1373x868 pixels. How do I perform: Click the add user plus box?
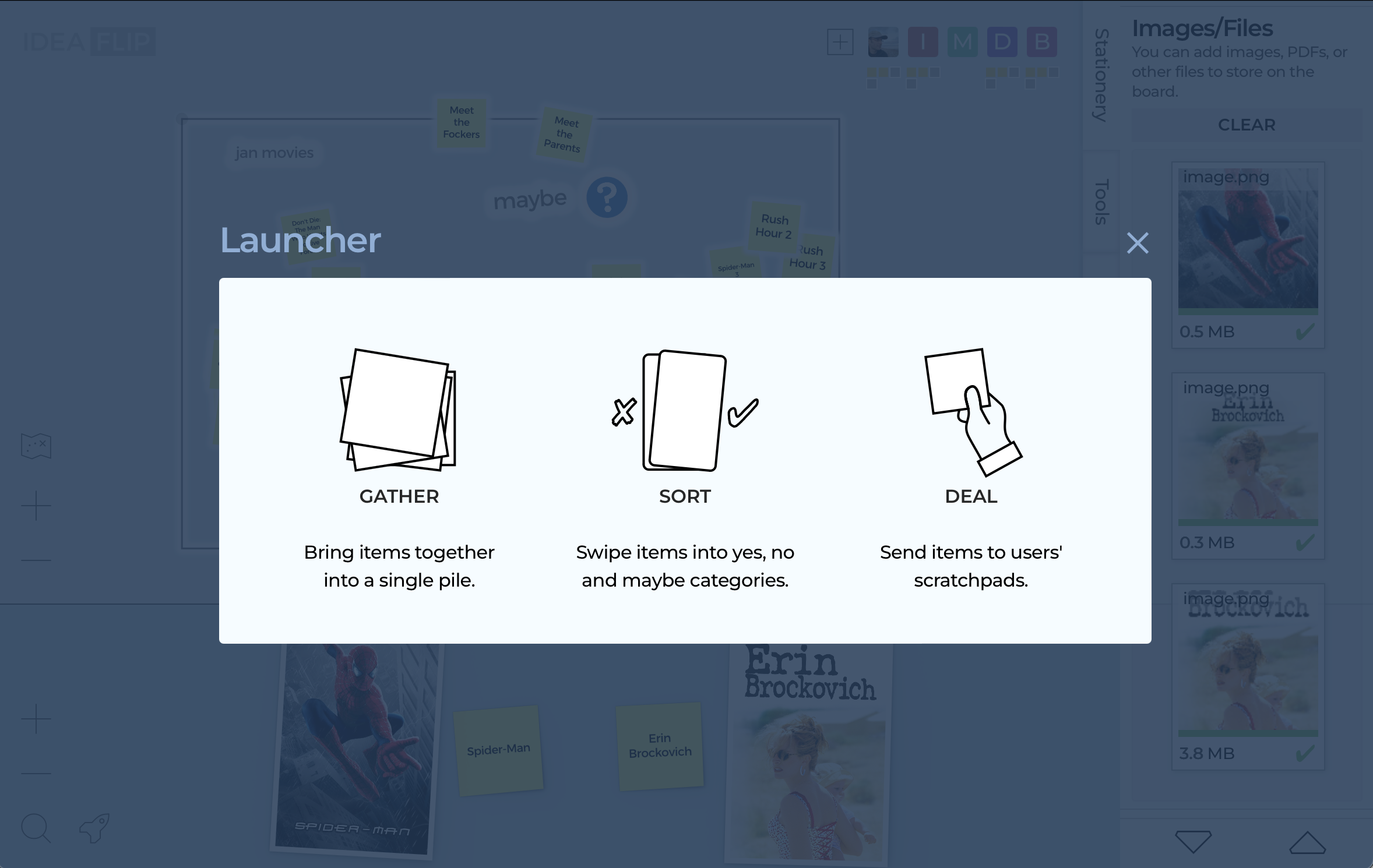click(x=840, y=42)
